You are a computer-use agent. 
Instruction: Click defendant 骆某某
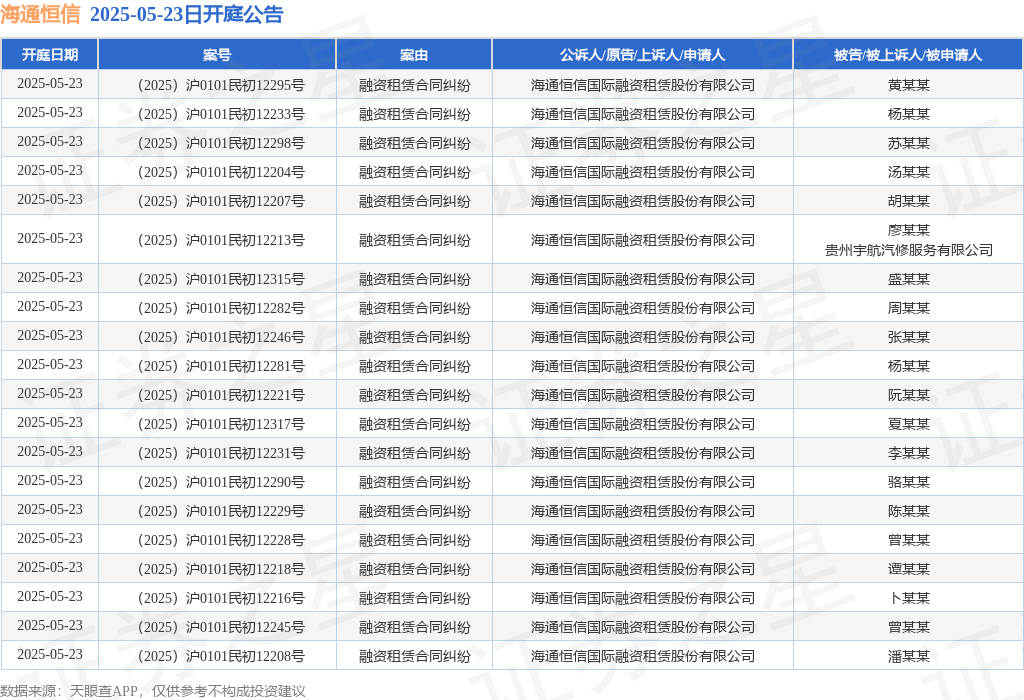[x=908, y=482]
